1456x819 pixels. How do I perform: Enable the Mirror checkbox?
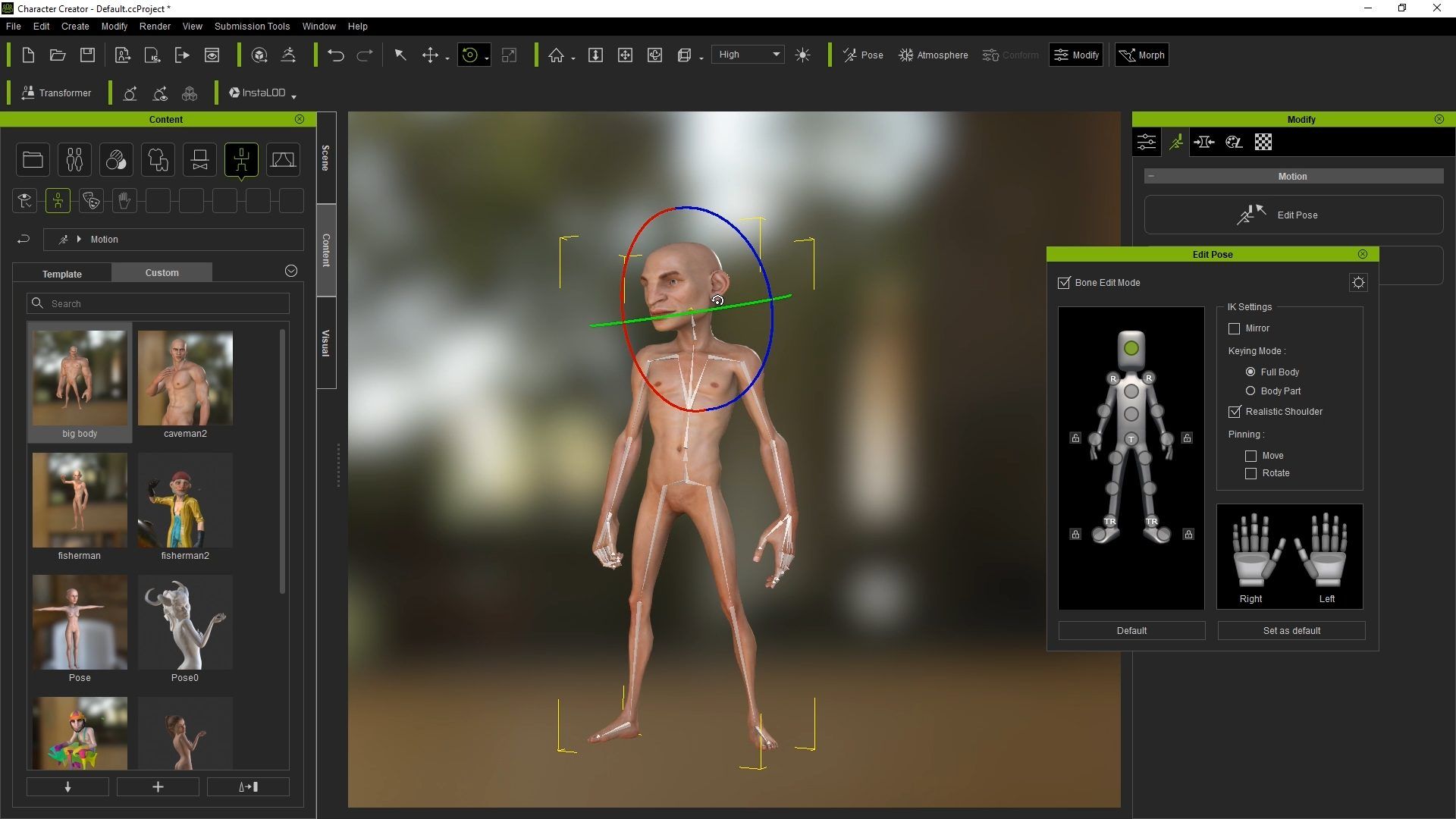pos(1234,328)
